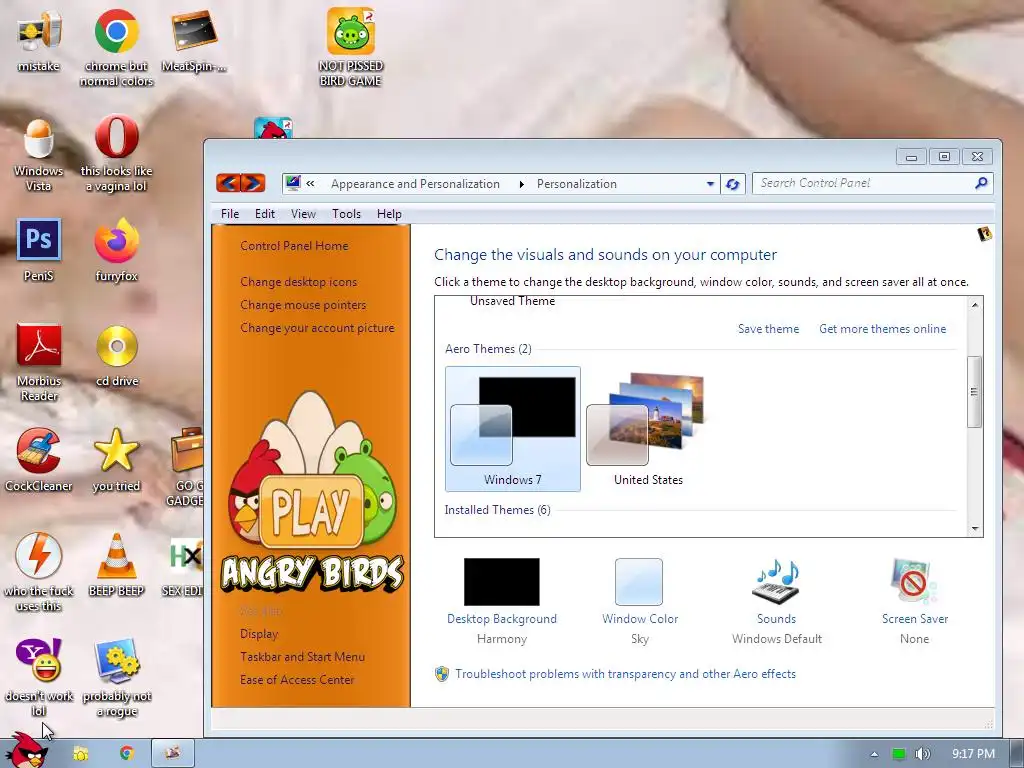Open the Sounds Windows Default settings
This screenshot has height=768, width=1024.
[x=776, y=601]
